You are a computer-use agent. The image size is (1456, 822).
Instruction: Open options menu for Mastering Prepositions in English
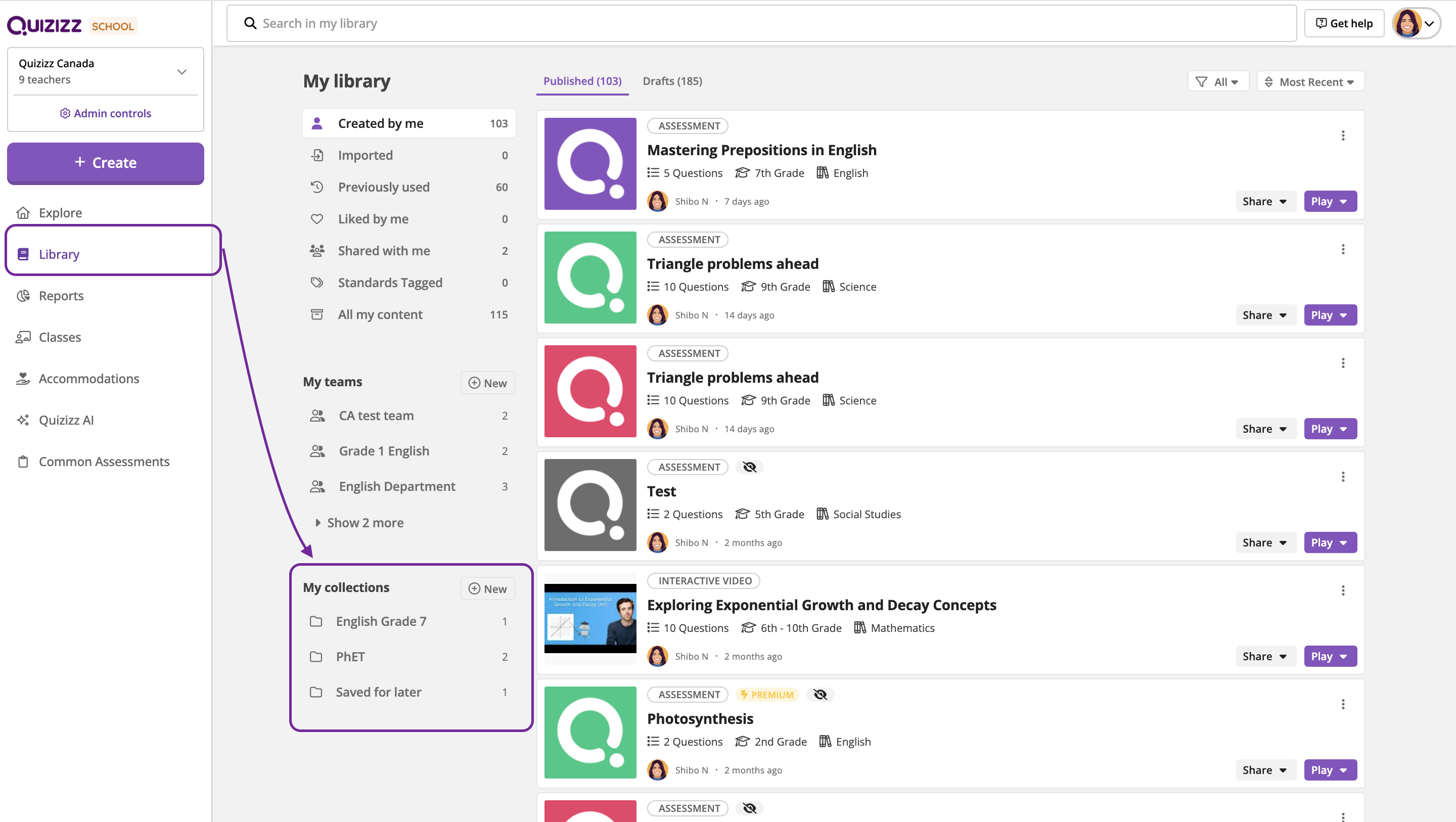click(x=1343, y=135)
